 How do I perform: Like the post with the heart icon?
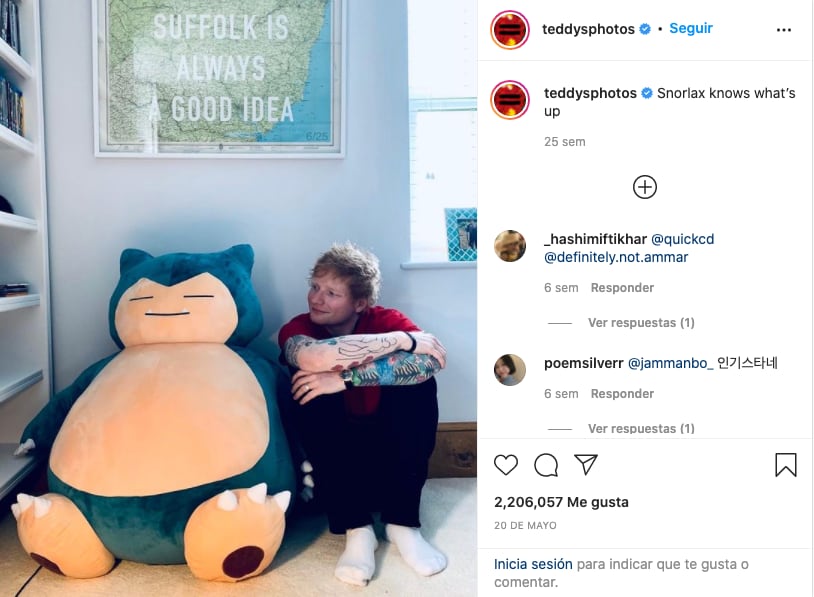pos(506,465)
